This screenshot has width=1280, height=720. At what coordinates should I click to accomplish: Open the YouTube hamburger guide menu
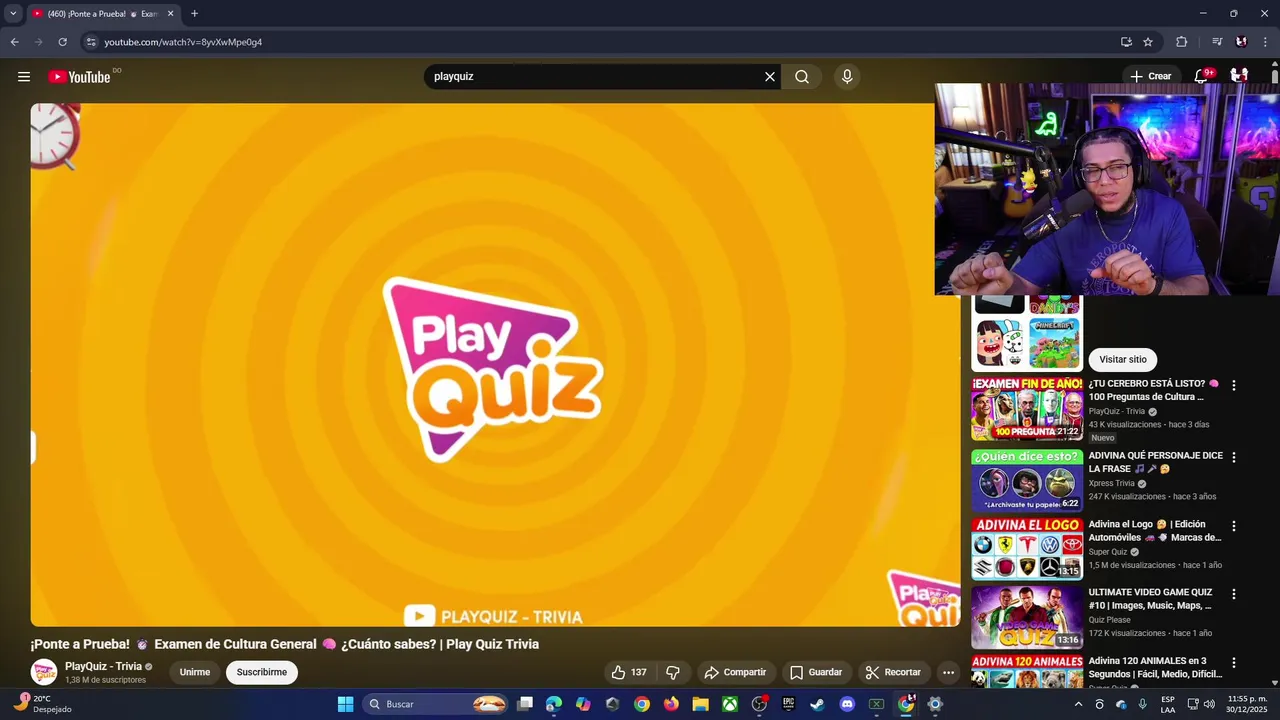(24, 77)
